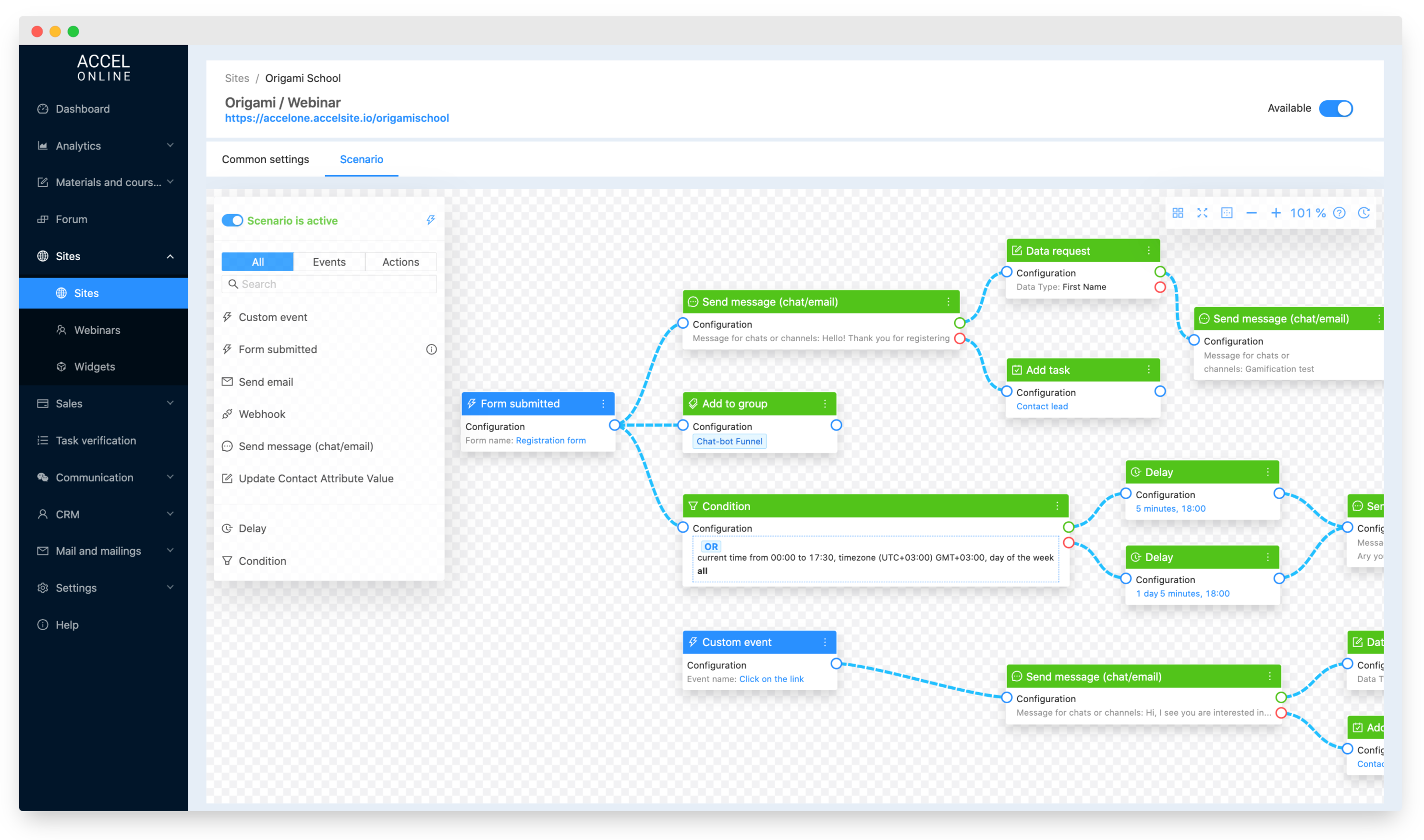Click the Webinars people icon in sidebar
Image resolution: width=1424 pixels, height=840 pixels.
(x=61, y=330)
